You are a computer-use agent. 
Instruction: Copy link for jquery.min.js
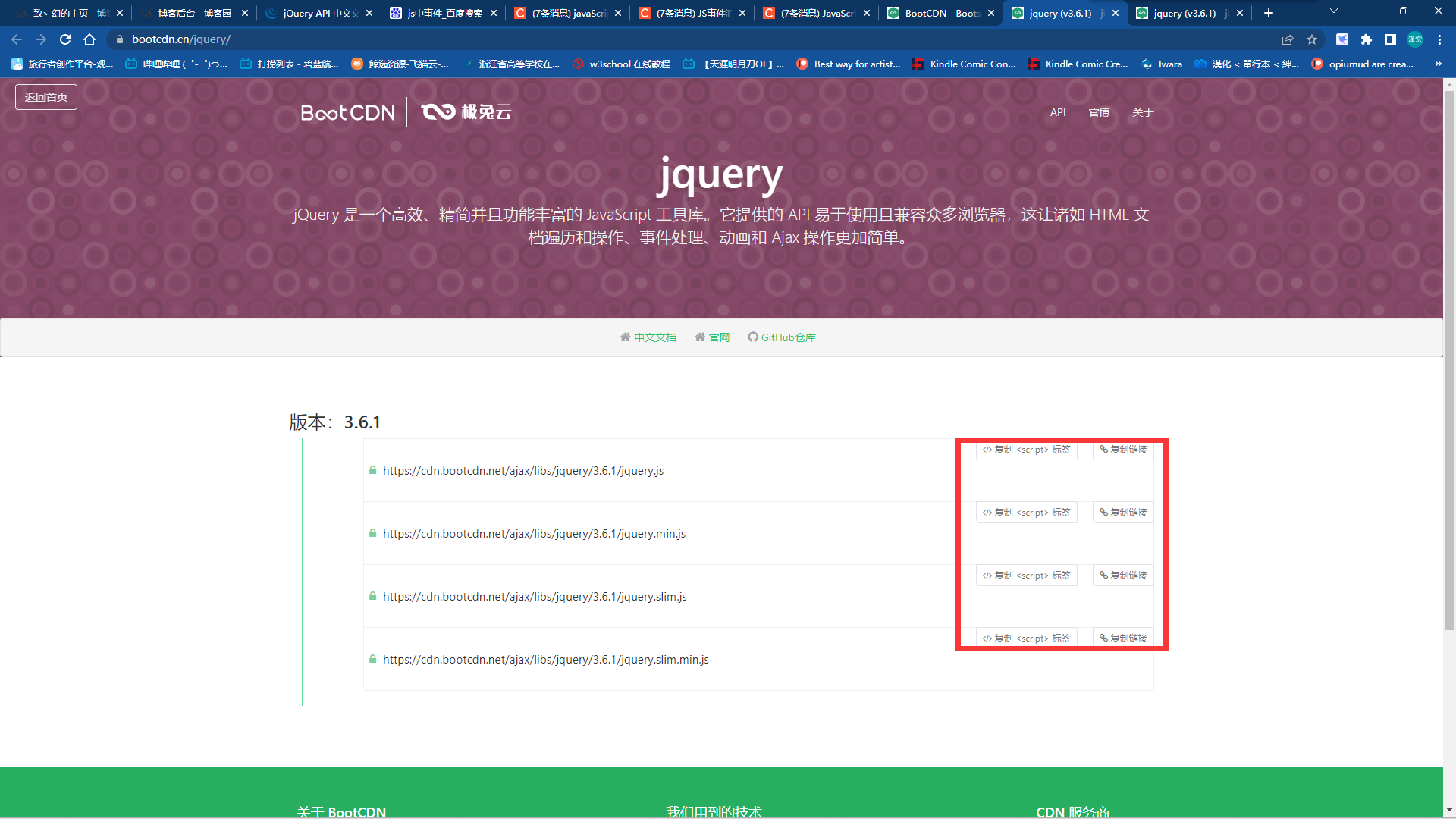1123,513
